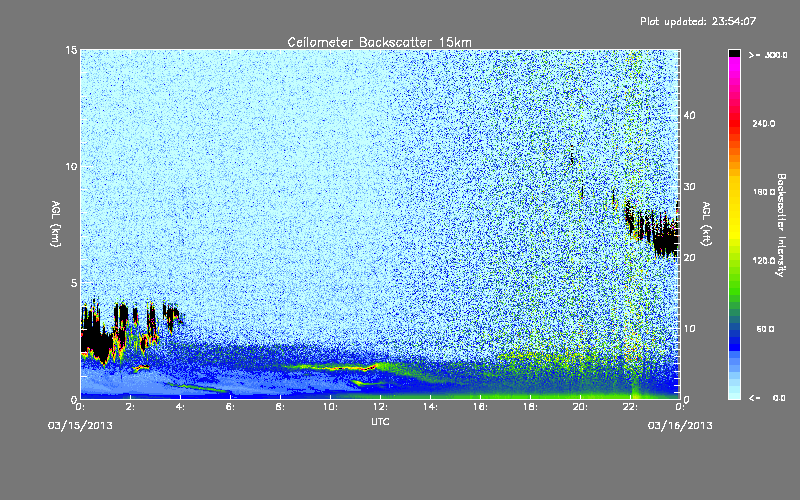800x500 pixels.
Task: Click the '20:' hour tick label
Action: (580, 407)
